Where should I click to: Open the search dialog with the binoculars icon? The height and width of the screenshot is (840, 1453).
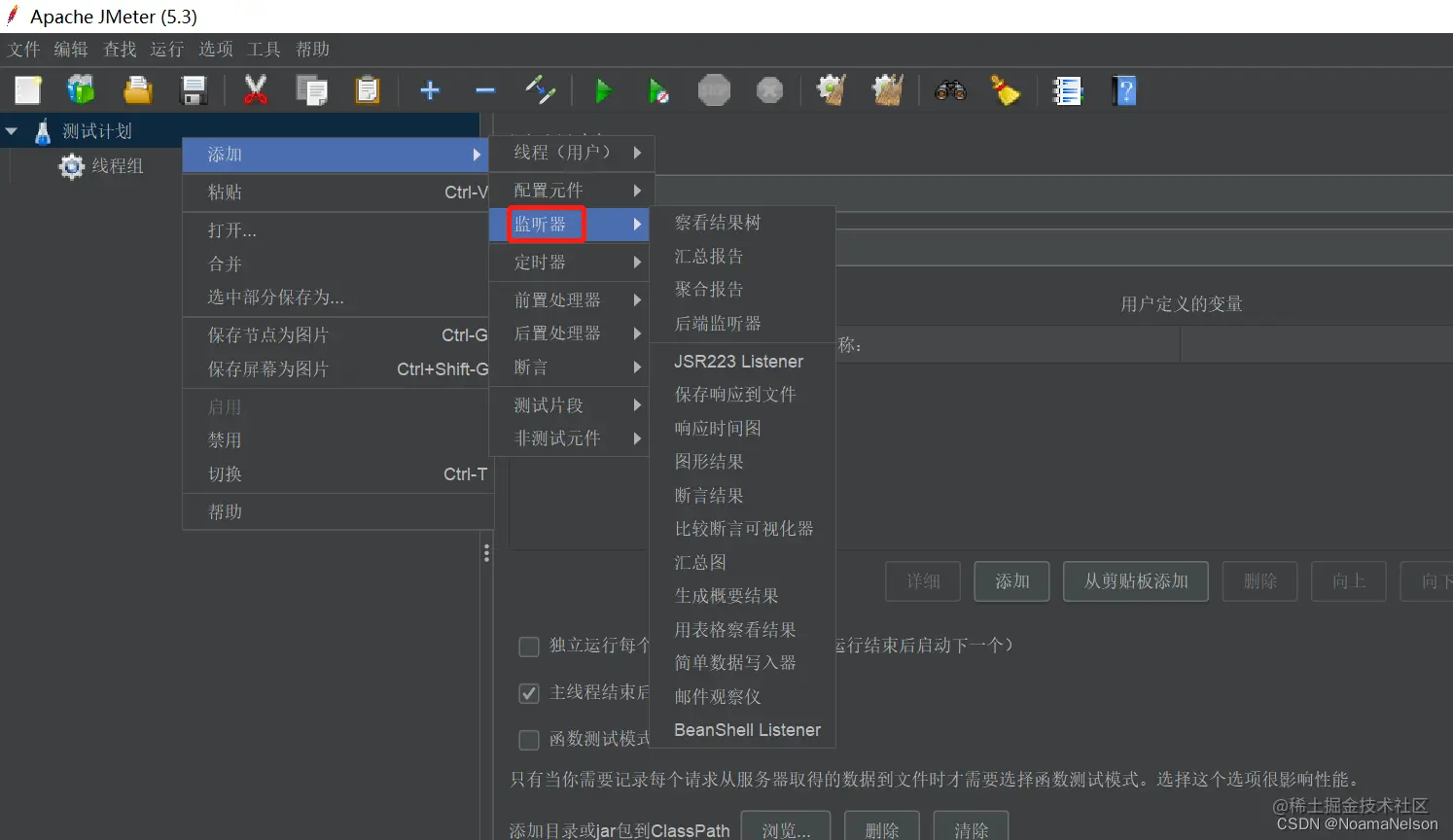pyautogui.click(x=949, y=89)
